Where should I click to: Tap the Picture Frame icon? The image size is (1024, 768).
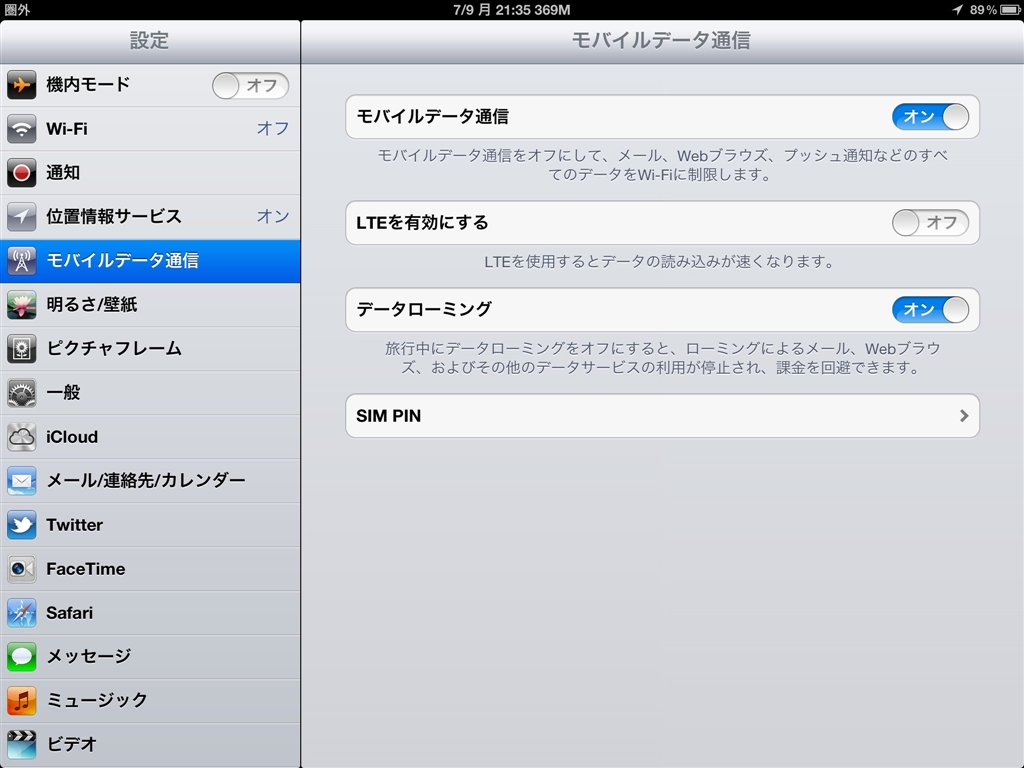pyautogui.click(x=22, y=349)
